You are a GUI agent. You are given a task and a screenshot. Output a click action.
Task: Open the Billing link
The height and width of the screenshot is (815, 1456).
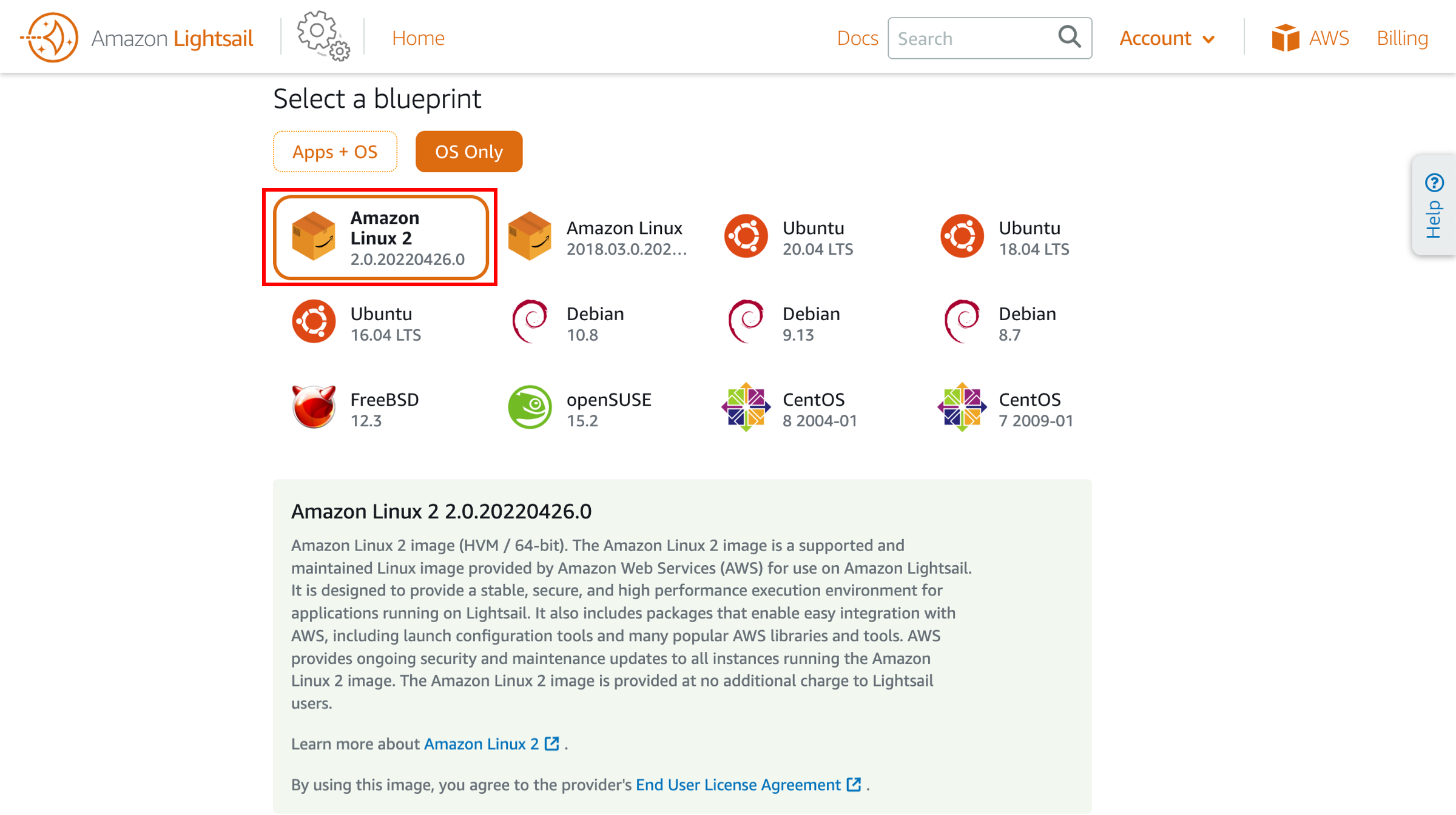pyautogui.click(x=1402, y=38)
